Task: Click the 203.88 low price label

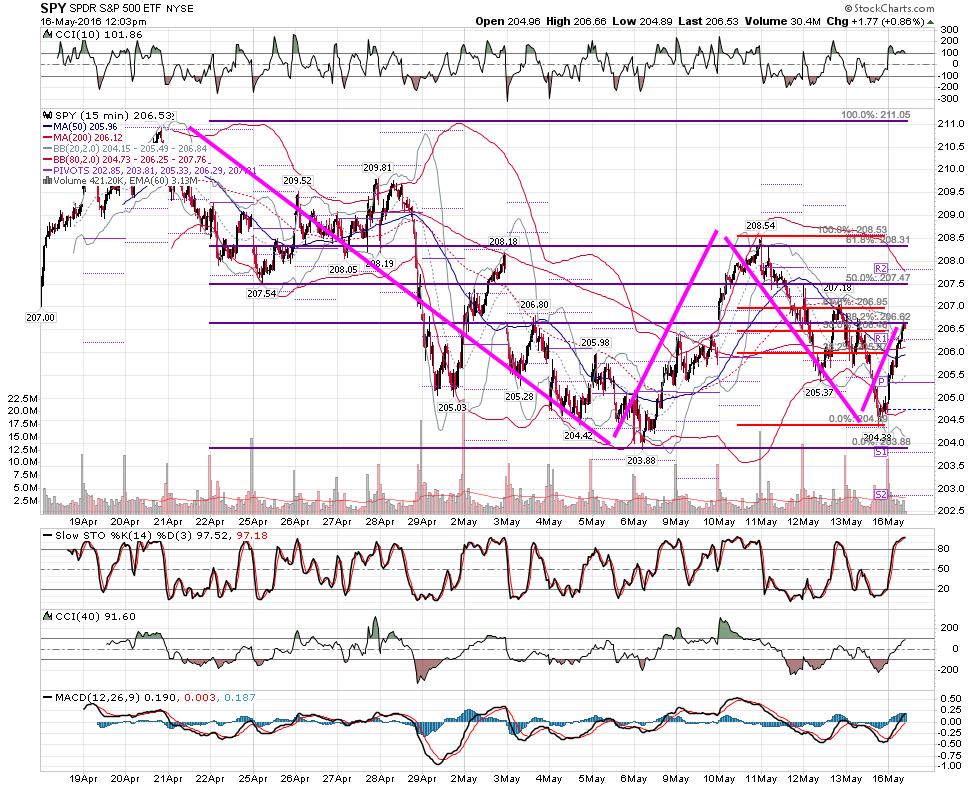Action: [641, 461]
